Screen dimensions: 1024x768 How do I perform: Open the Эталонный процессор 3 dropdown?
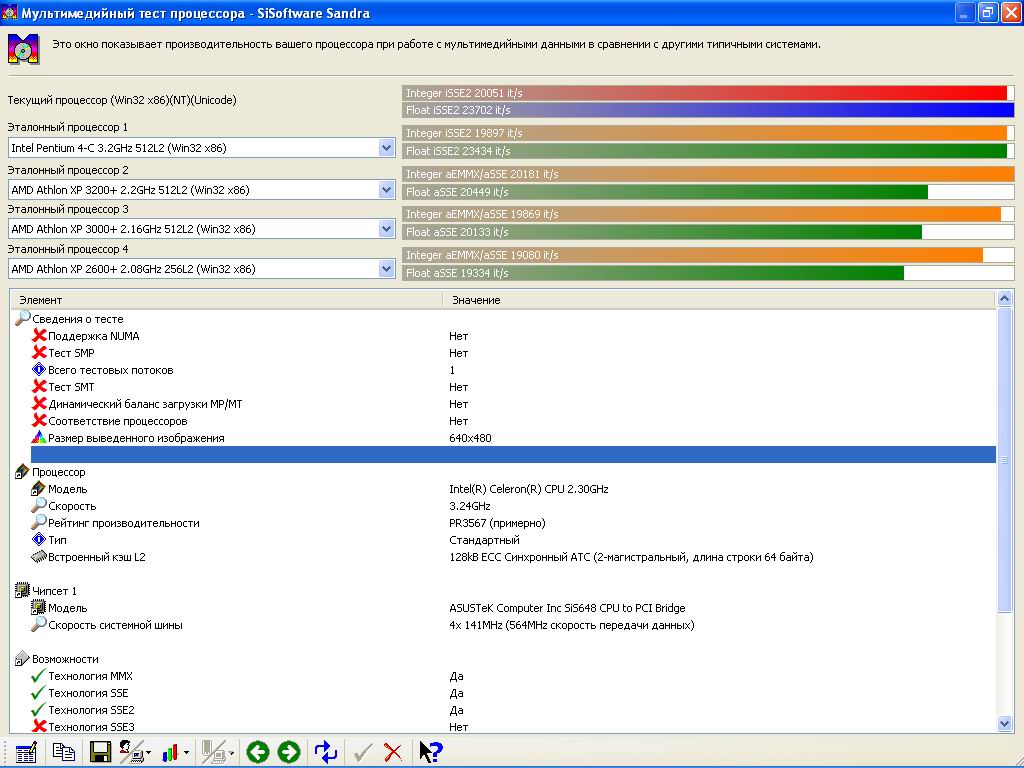386,229
